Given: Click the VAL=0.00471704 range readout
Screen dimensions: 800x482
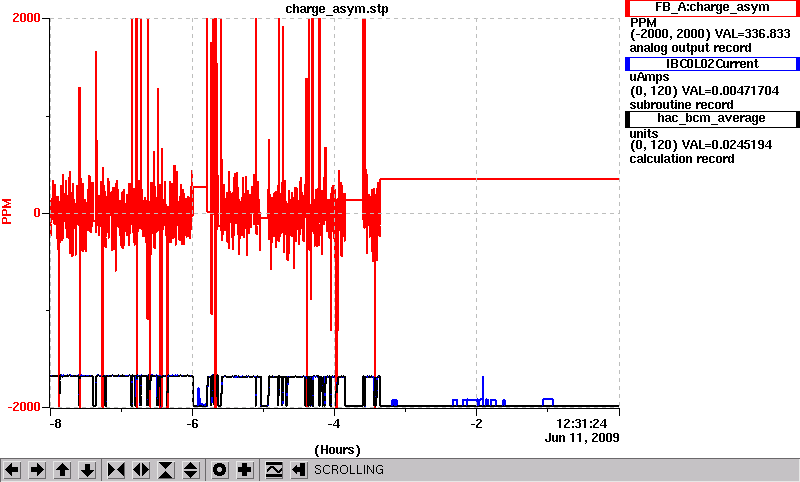Looking at the screenshot, I should (x=731, y=91).
